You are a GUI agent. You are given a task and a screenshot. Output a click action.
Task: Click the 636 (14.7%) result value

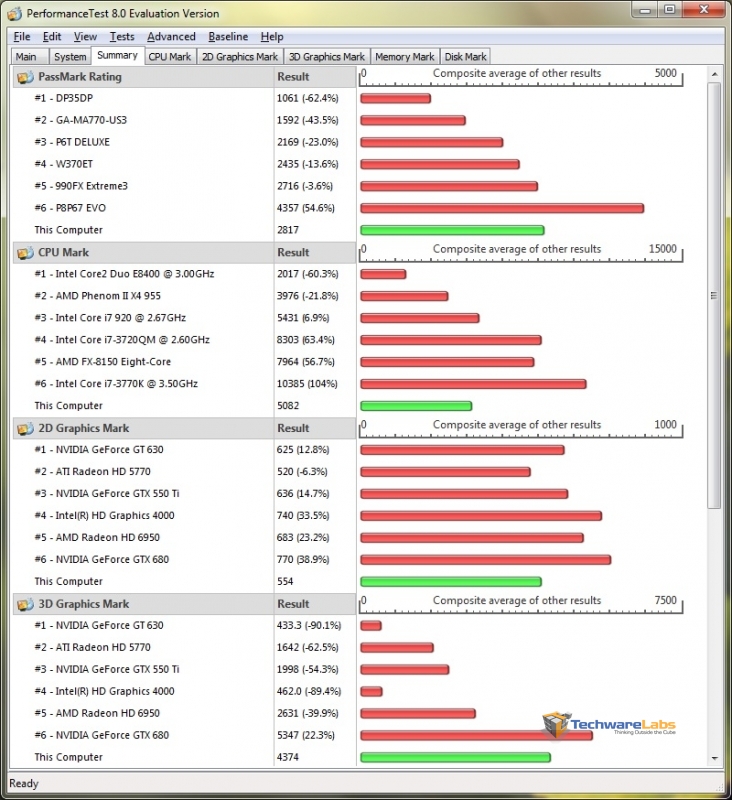303,494
